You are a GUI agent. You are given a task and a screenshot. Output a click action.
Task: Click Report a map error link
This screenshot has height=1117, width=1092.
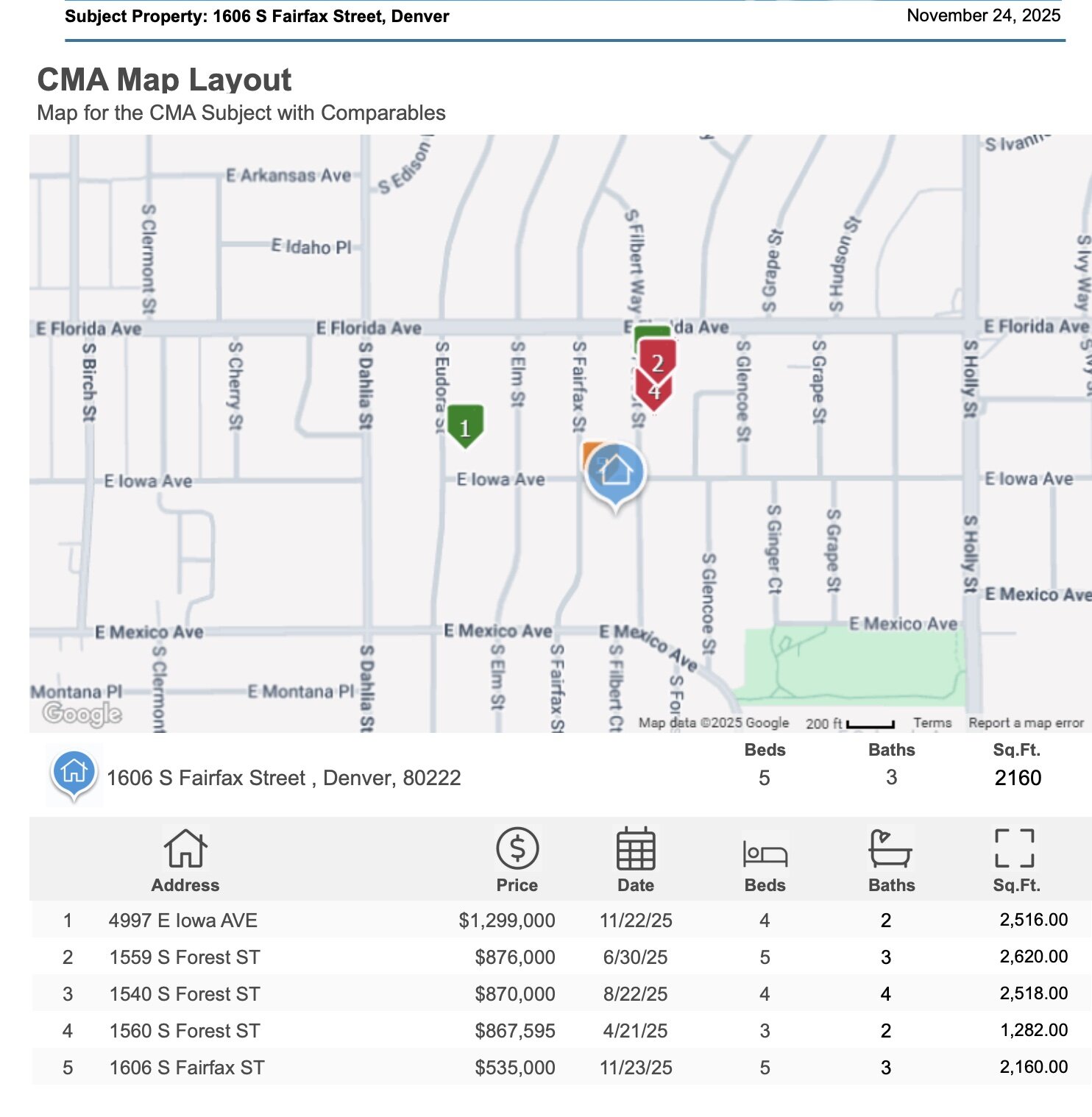click(1026, 723)
